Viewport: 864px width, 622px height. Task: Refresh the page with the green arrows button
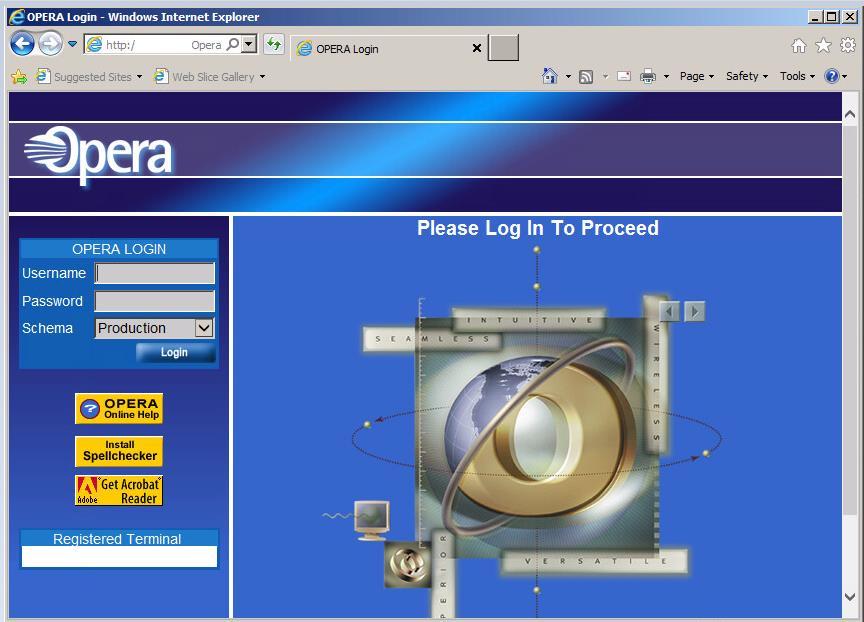pos(274,44)
